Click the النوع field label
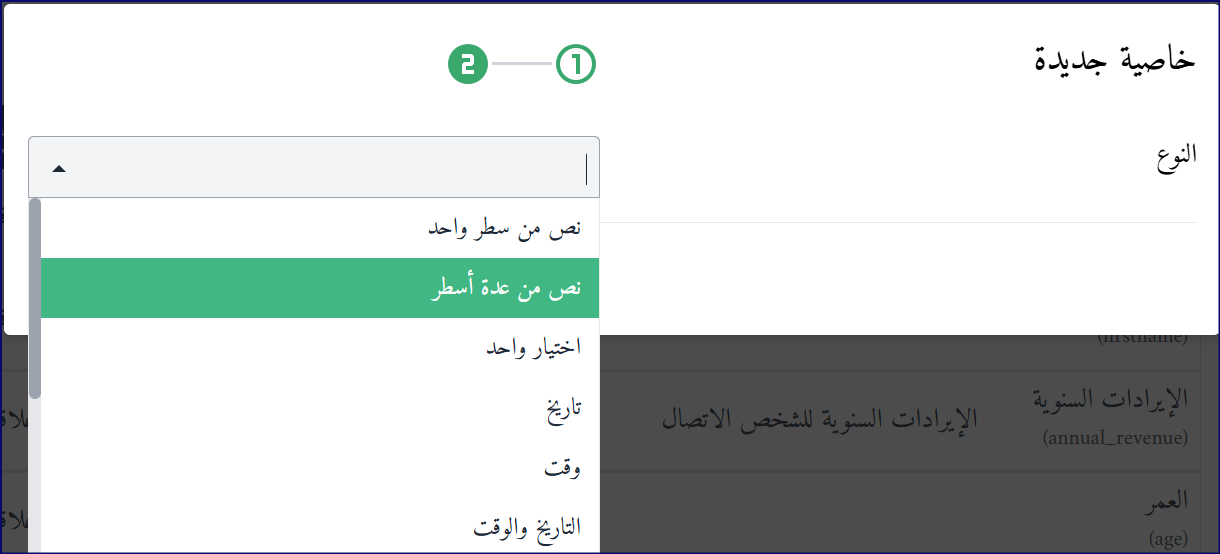Viewport: 1220px width, 554px height. (1171, 156)
